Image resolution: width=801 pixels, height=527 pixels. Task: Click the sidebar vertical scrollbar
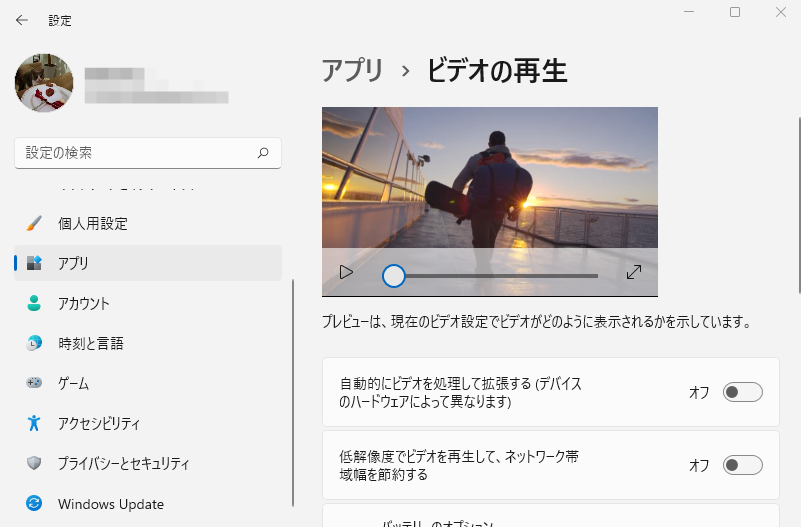pyautogui.click(x=293, y=393)
